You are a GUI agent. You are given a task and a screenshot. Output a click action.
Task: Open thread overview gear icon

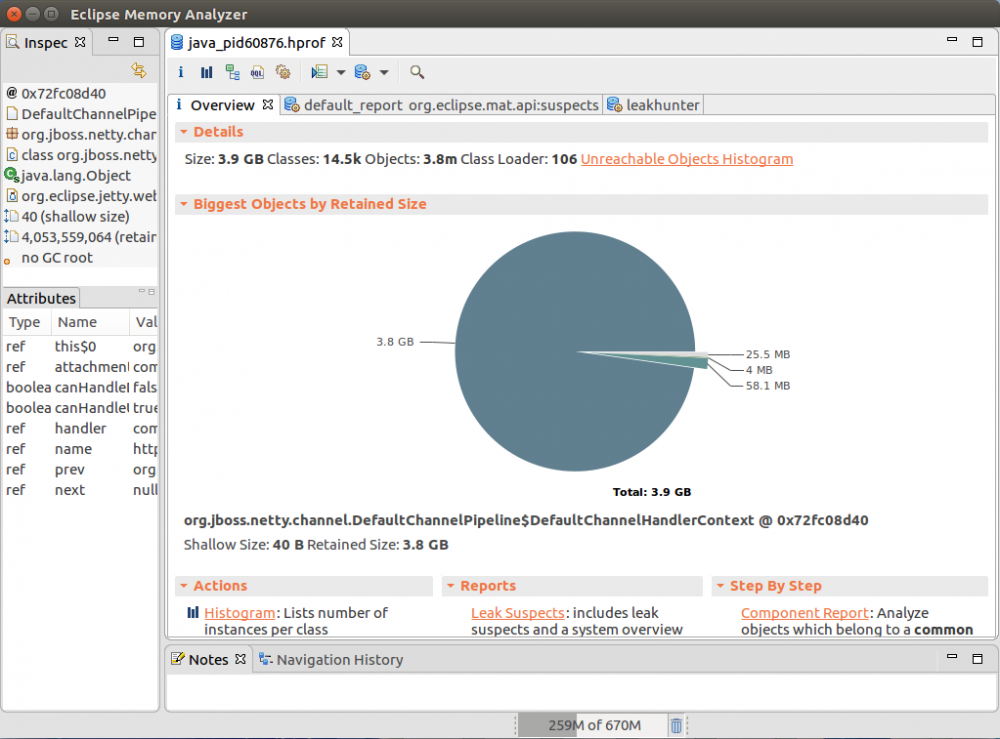(x=283, y=72)
